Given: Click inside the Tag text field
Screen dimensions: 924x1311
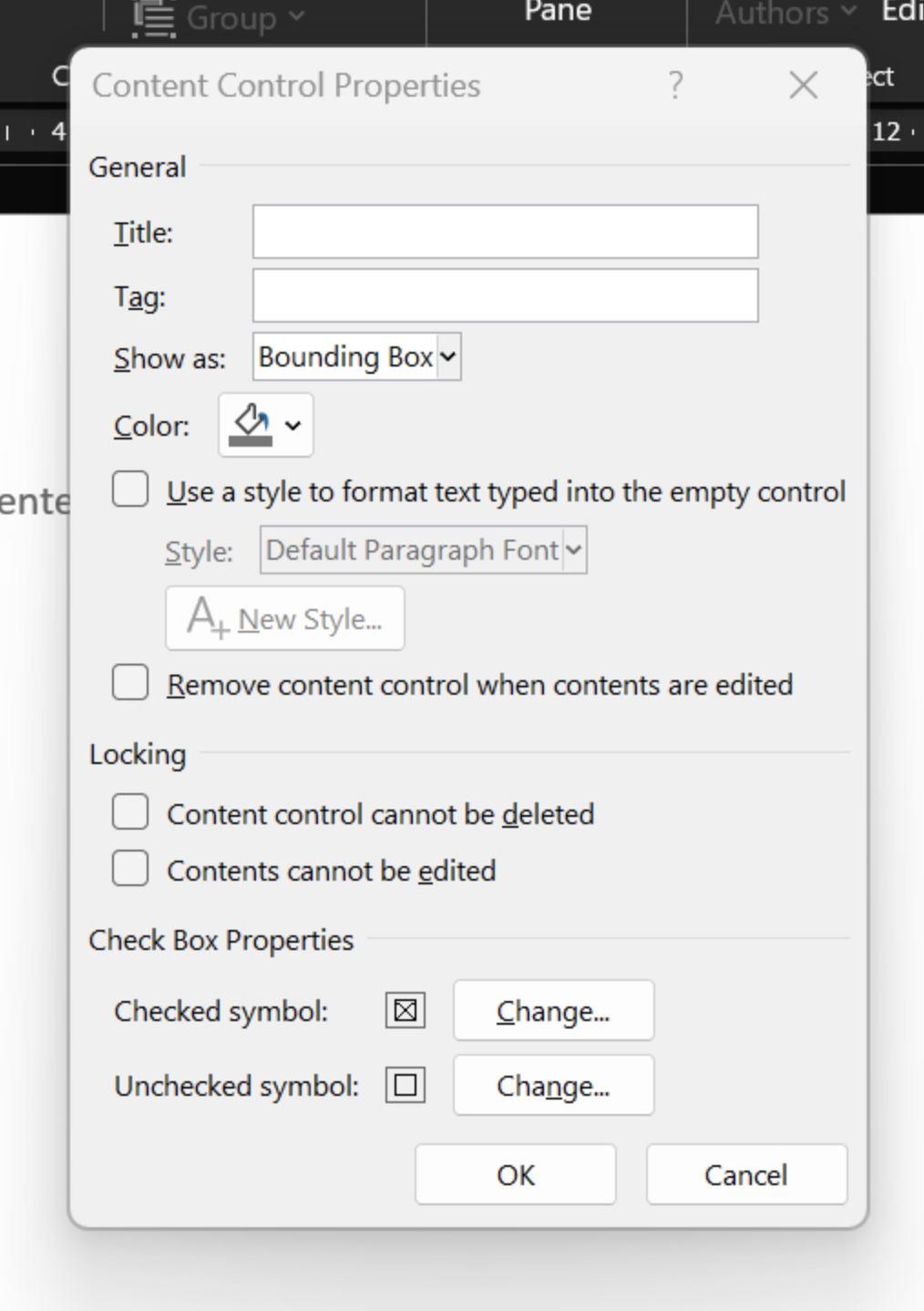Looking at the screenshot, I should (x=505, y=295).
